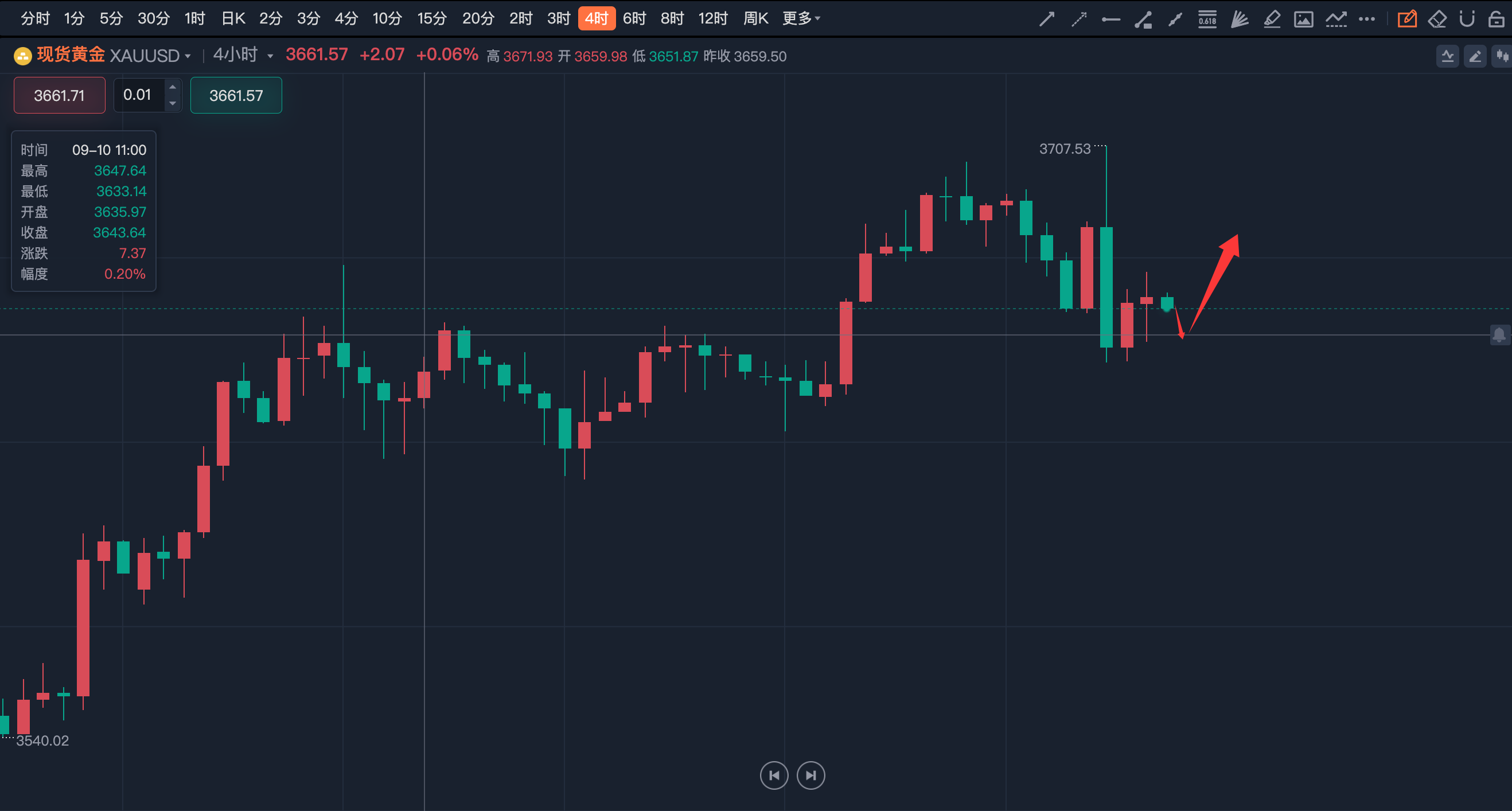Image resolution: width=1512 pixels, height=811 pixels.
Task: Click the 3661.57 buy price button
Action: click(x=236, y=95)
